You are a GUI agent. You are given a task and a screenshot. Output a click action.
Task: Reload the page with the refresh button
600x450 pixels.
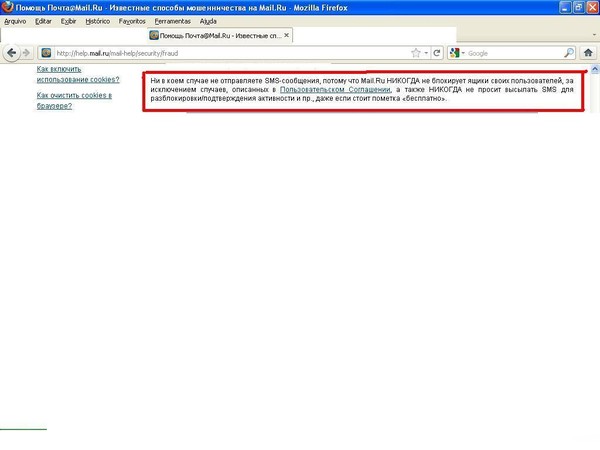pos(437,53)
